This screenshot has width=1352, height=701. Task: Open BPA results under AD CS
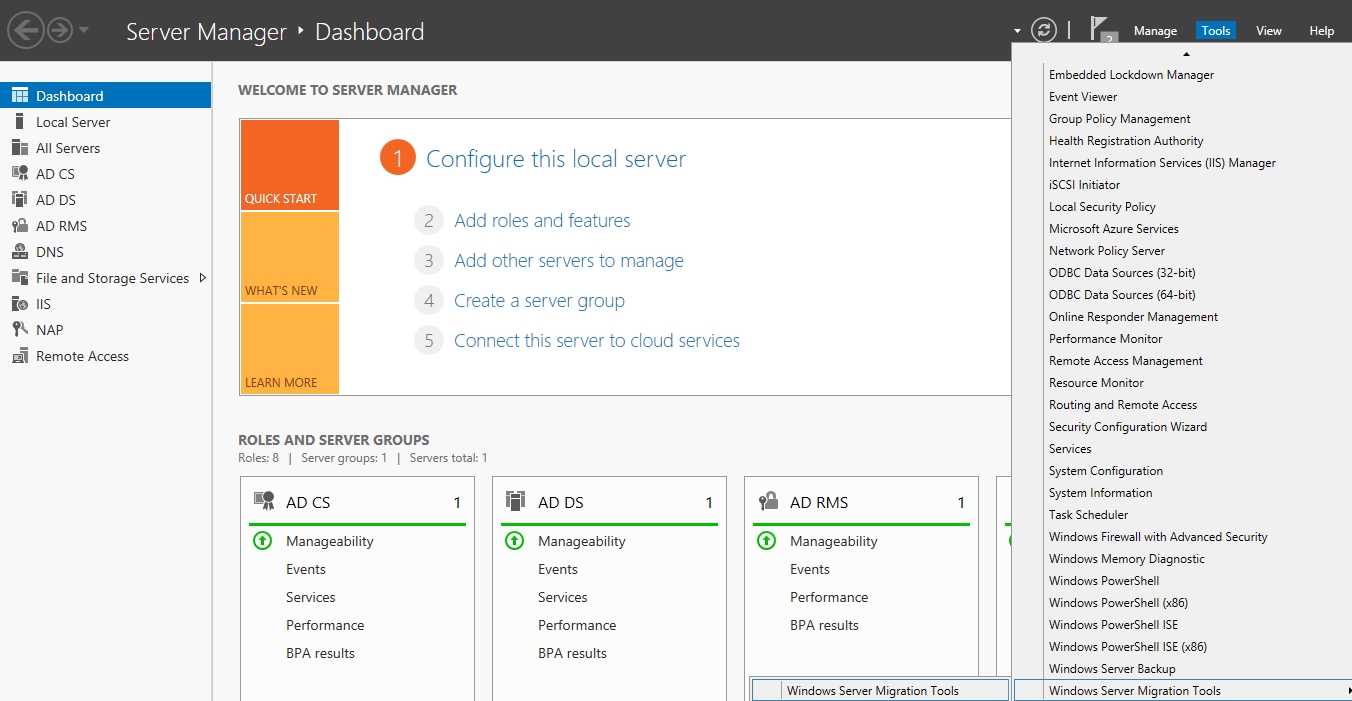[x=320, y=653]
